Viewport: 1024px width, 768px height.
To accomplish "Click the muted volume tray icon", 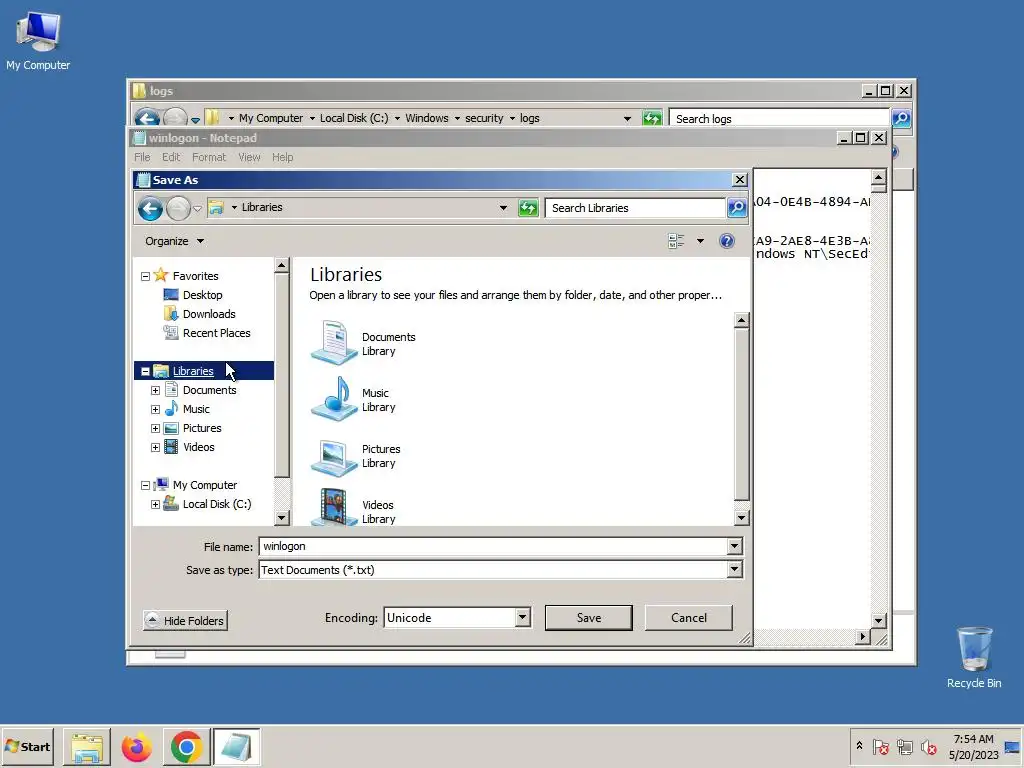I will pyautogui.click(x=928, y=746).
